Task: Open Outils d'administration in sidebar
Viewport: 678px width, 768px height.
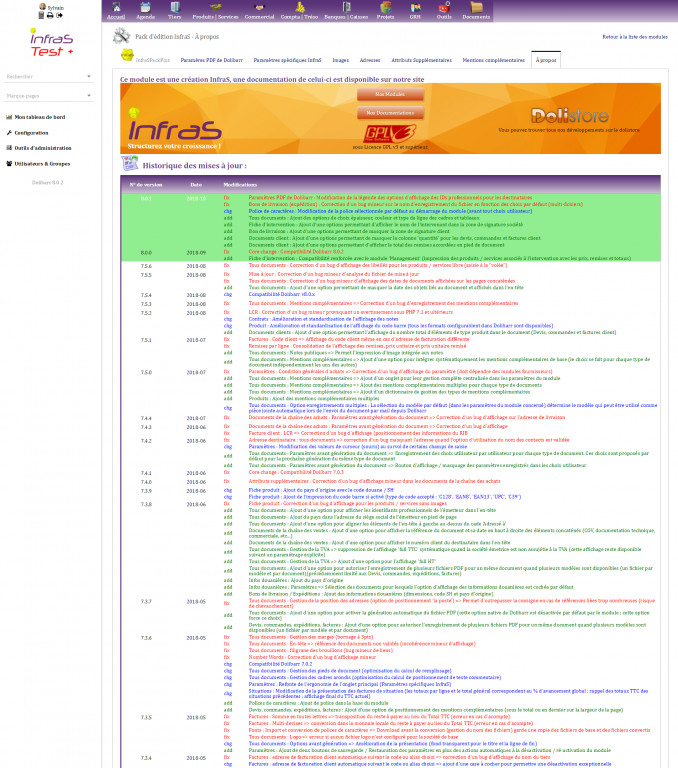Action: [x=39, y=148]
